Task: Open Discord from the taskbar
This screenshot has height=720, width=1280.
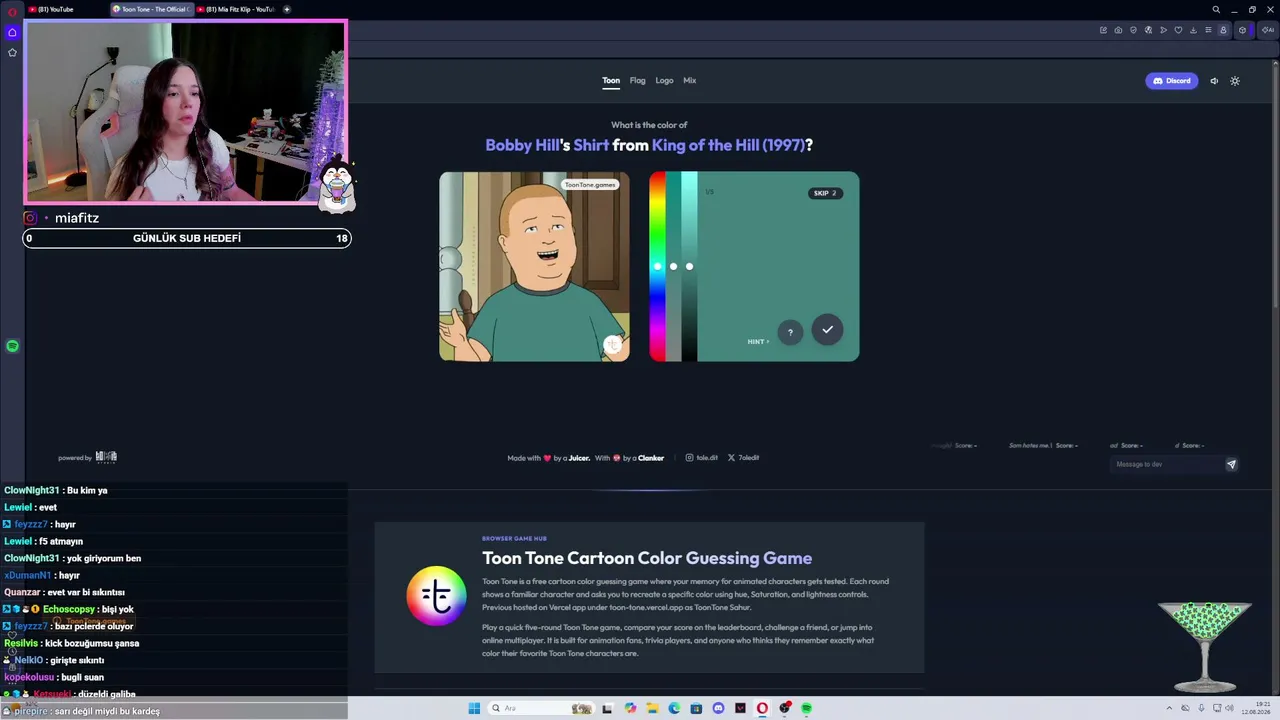Action: [718, 708]
